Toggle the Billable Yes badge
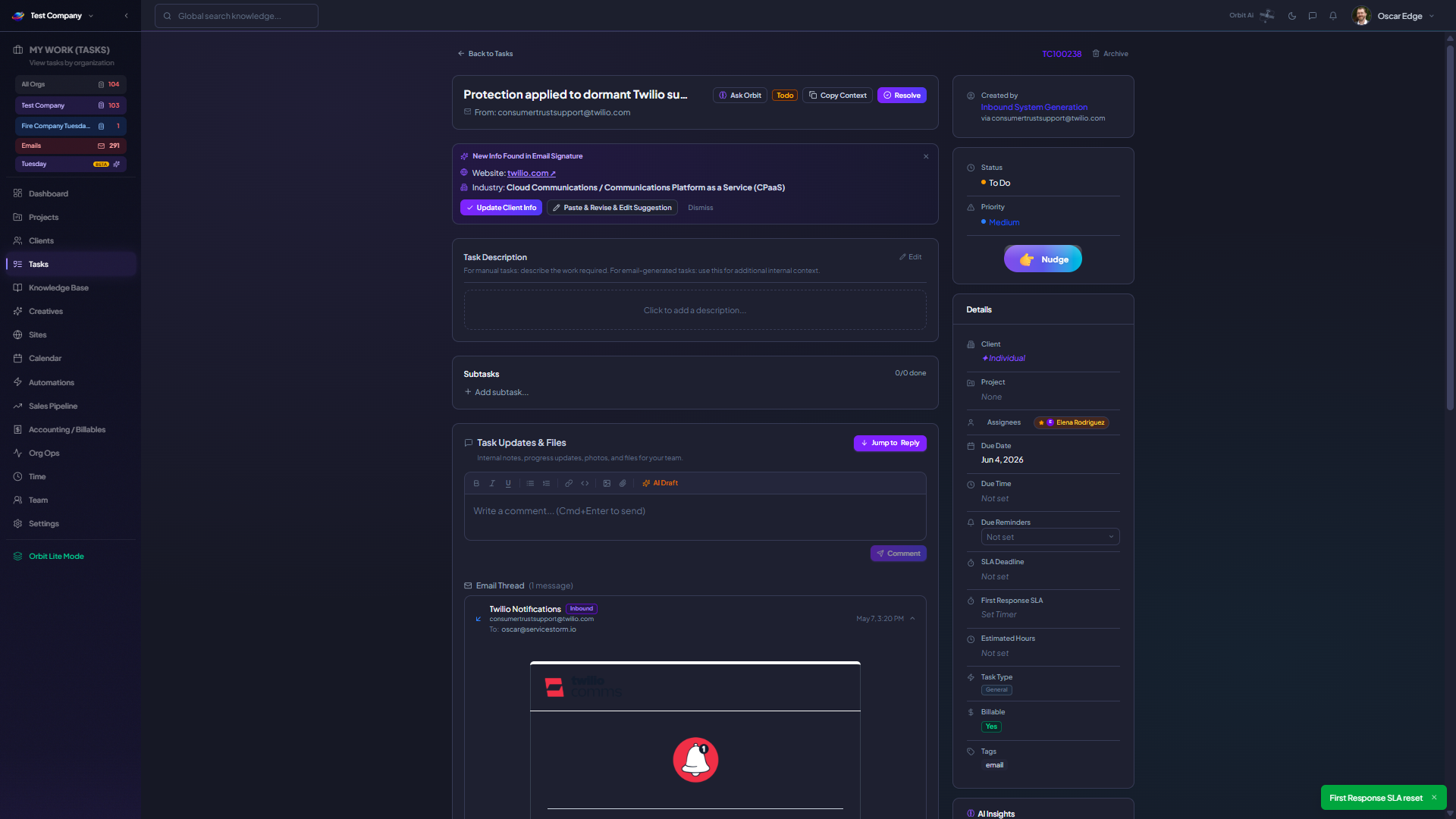 [991, 726]
